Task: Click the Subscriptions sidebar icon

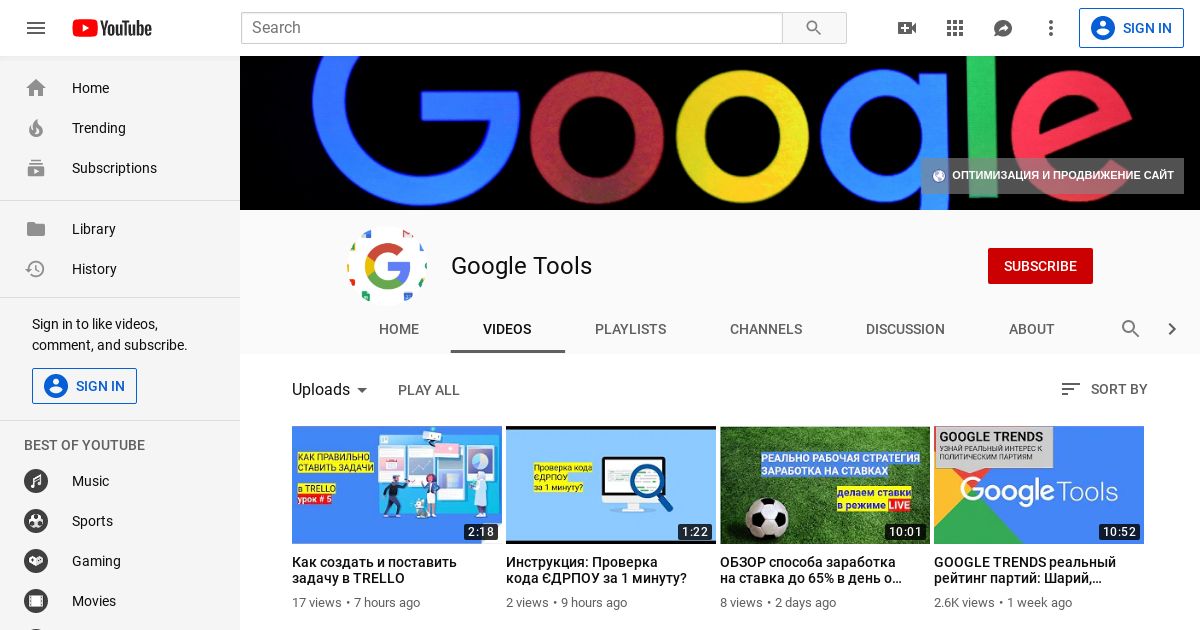Action: (x=36, y=168)
